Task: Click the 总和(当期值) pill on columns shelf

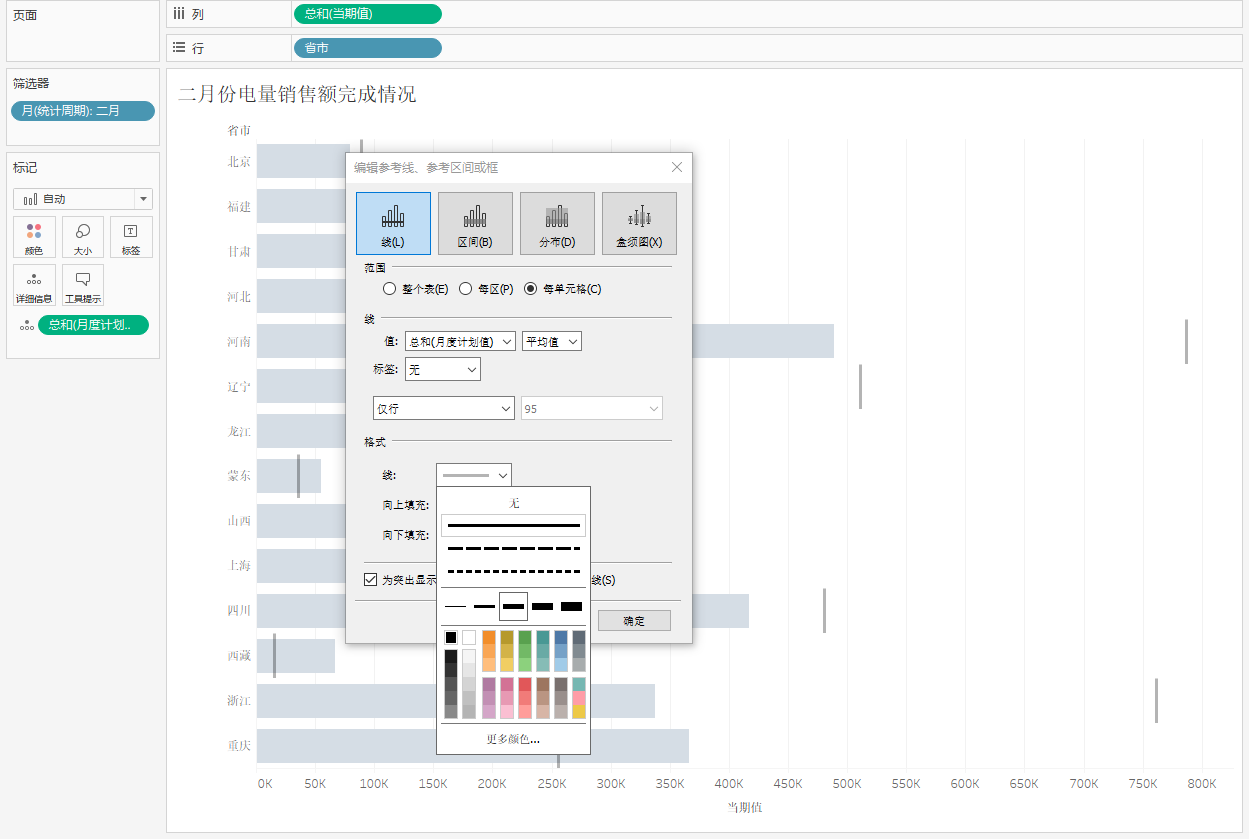Action: [367, 14]
